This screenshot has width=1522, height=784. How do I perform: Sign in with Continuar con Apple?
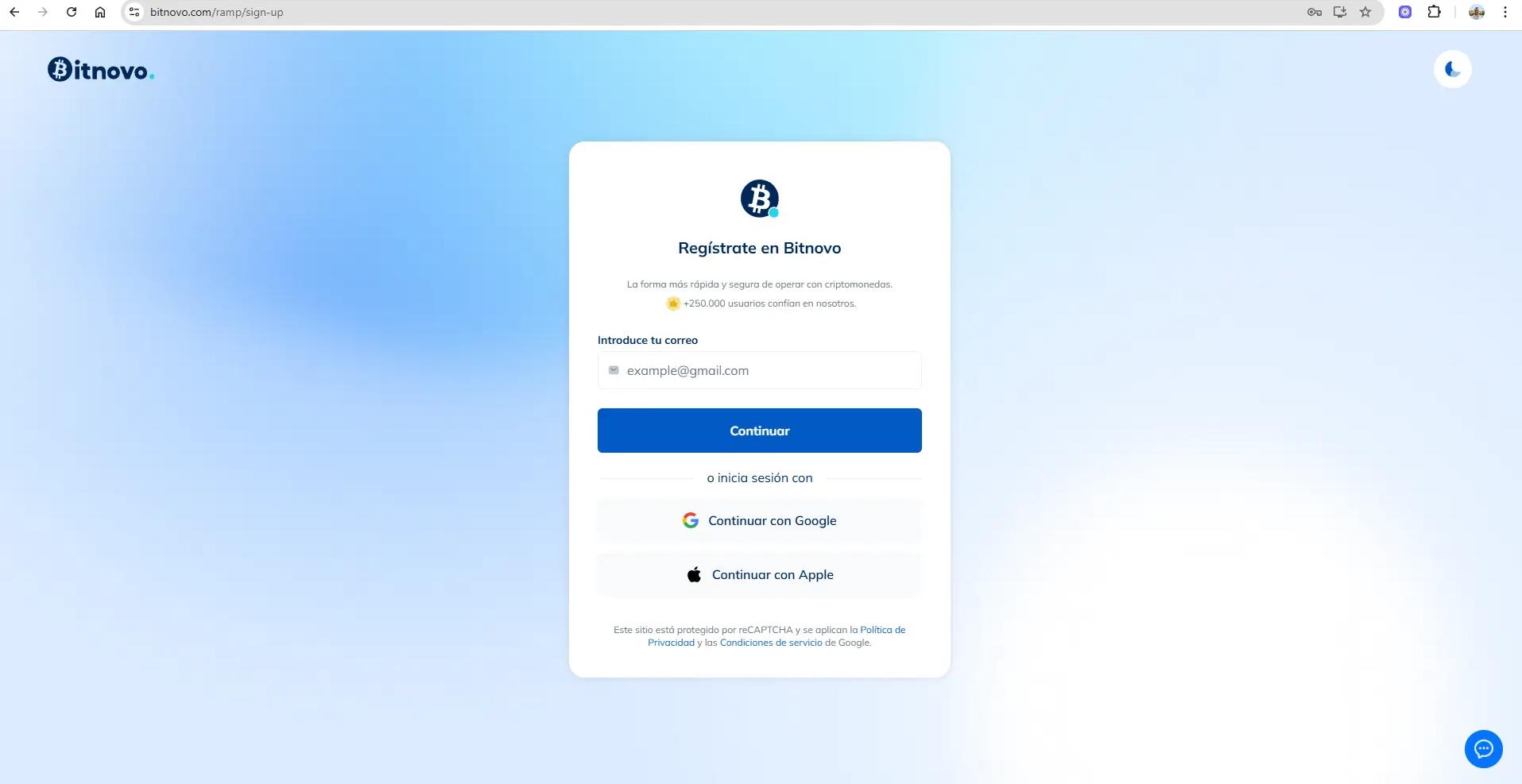760,575
